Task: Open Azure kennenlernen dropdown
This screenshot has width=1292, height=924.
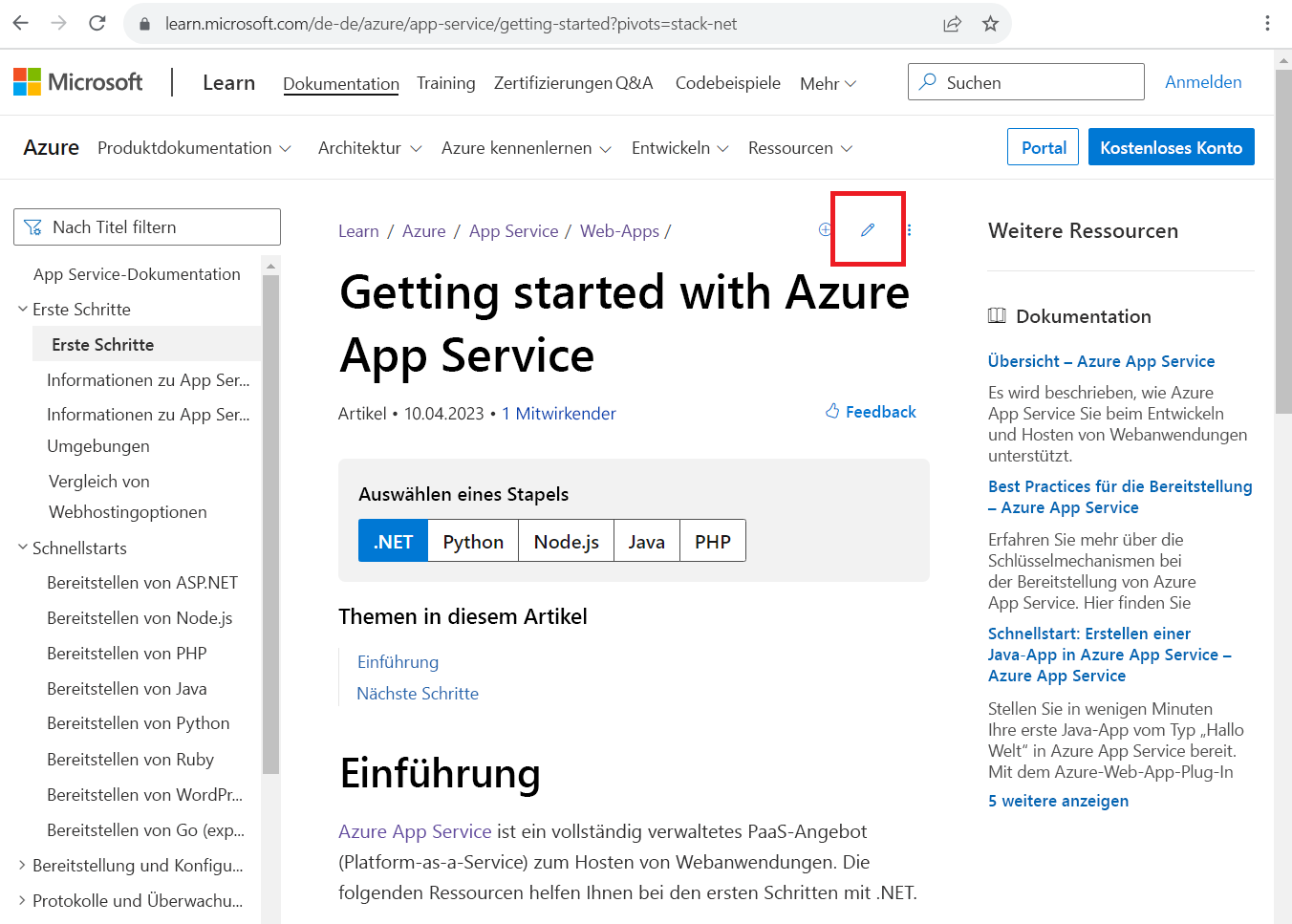Action: (526, 148)
